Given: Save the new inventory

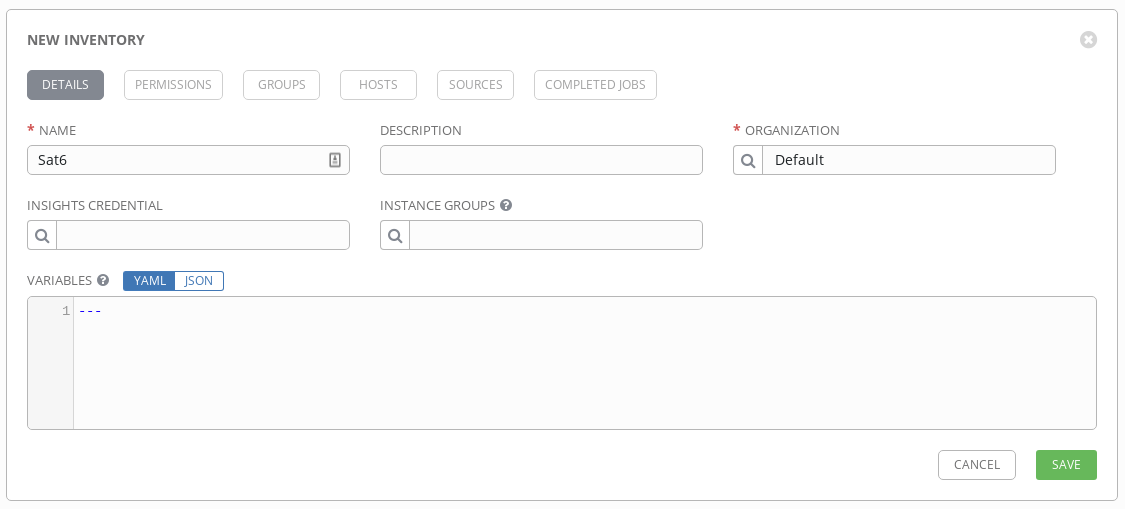Looking at the screenshot, I should [x=1066, y=464].
